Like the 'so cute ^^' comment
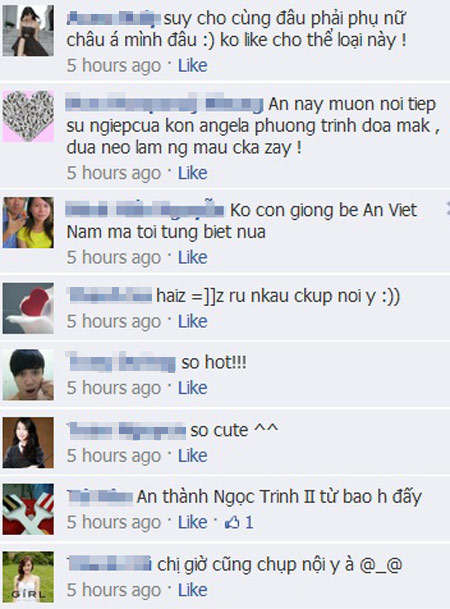Image resolution: width=450 pixels, height=609 pixels. [x=193, y=456]
